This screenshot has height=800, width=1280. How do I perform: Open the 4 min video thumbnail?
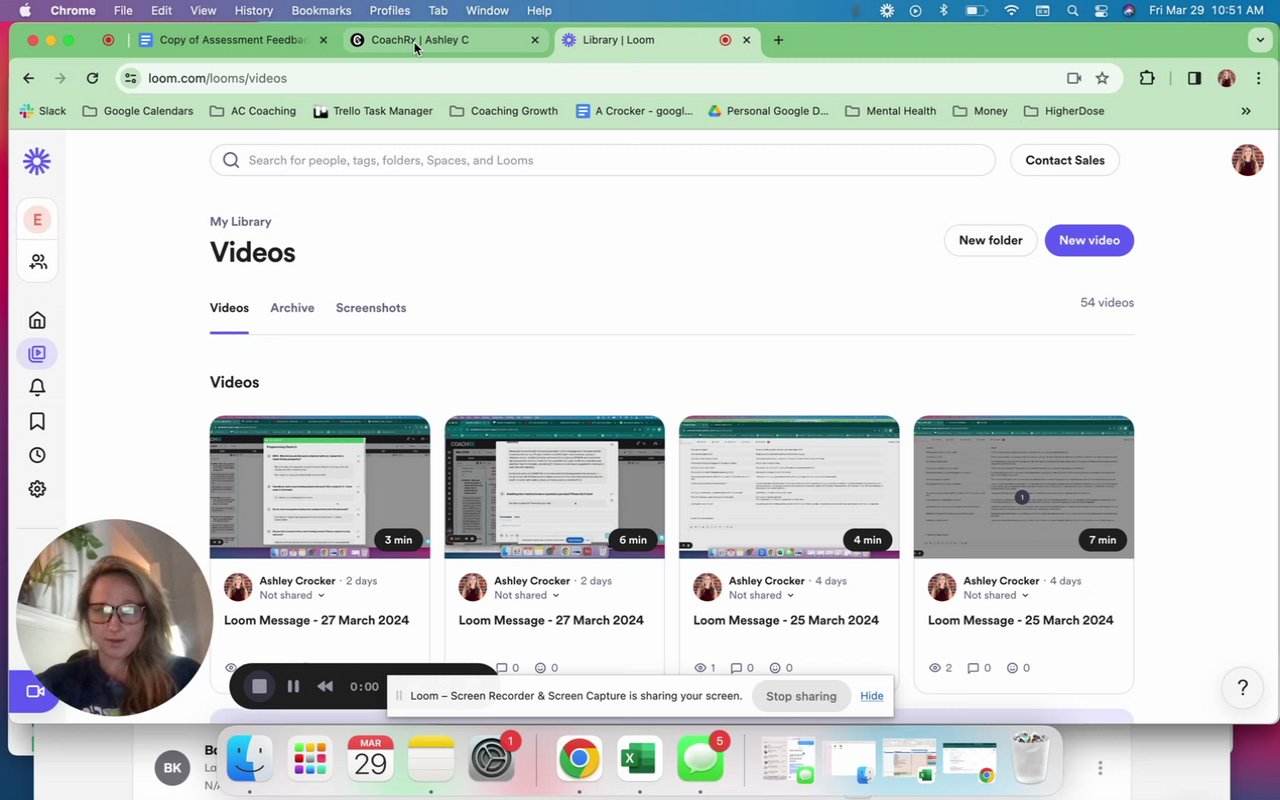click(789, 487)
